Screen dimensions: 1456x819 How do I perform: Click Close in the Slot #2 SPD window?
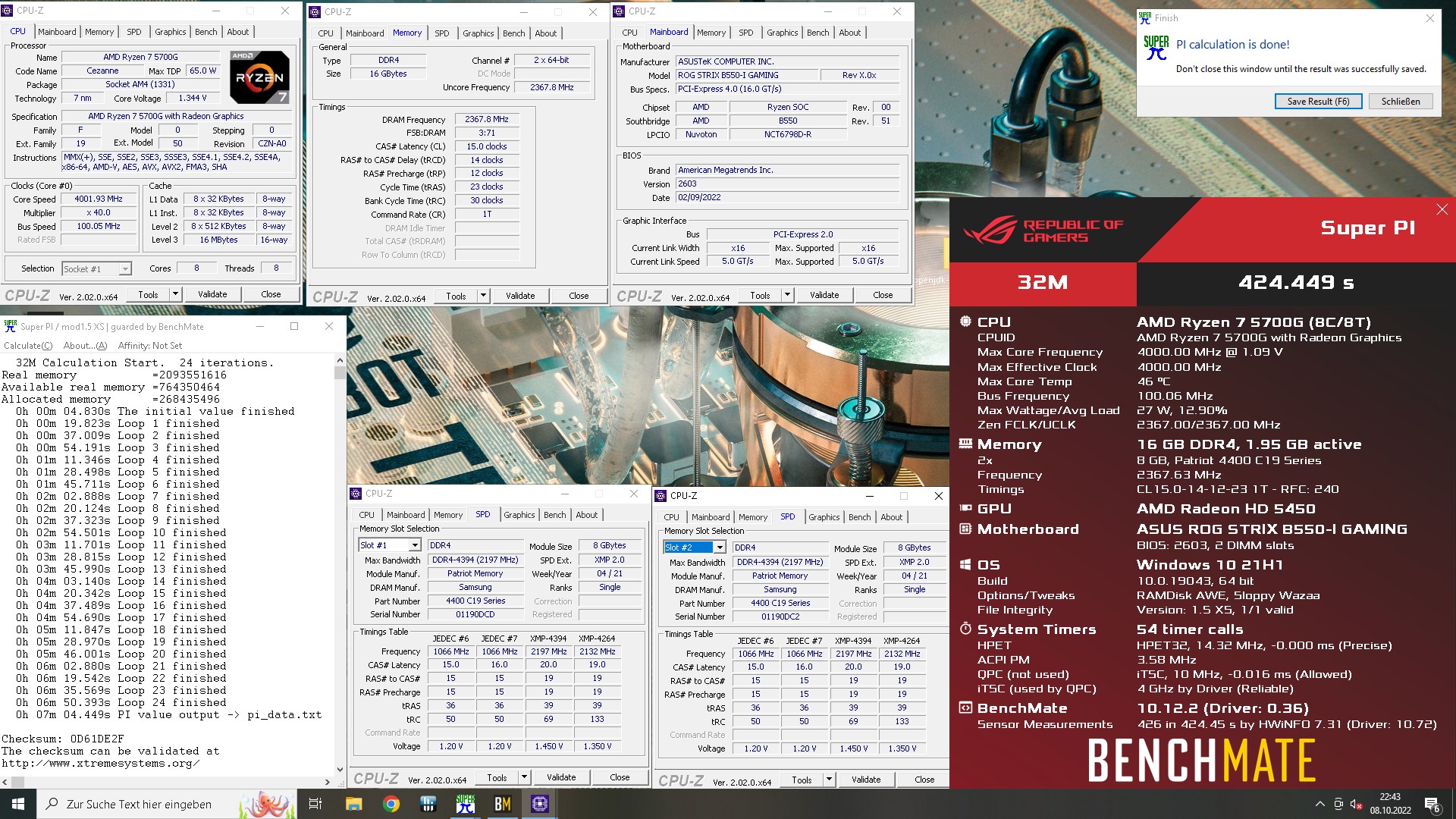click(924, 780)
